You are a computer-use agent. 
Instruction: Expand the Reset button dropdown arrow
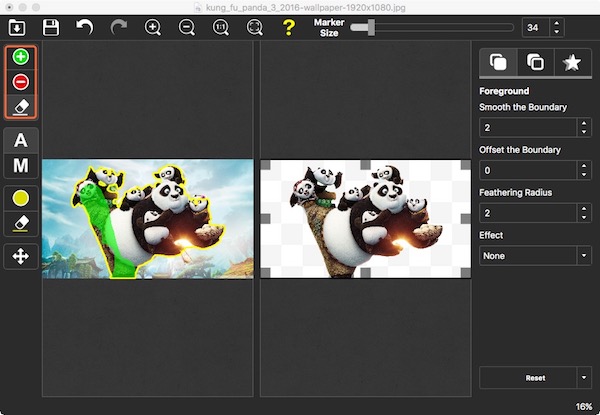(x=584, y=378)
